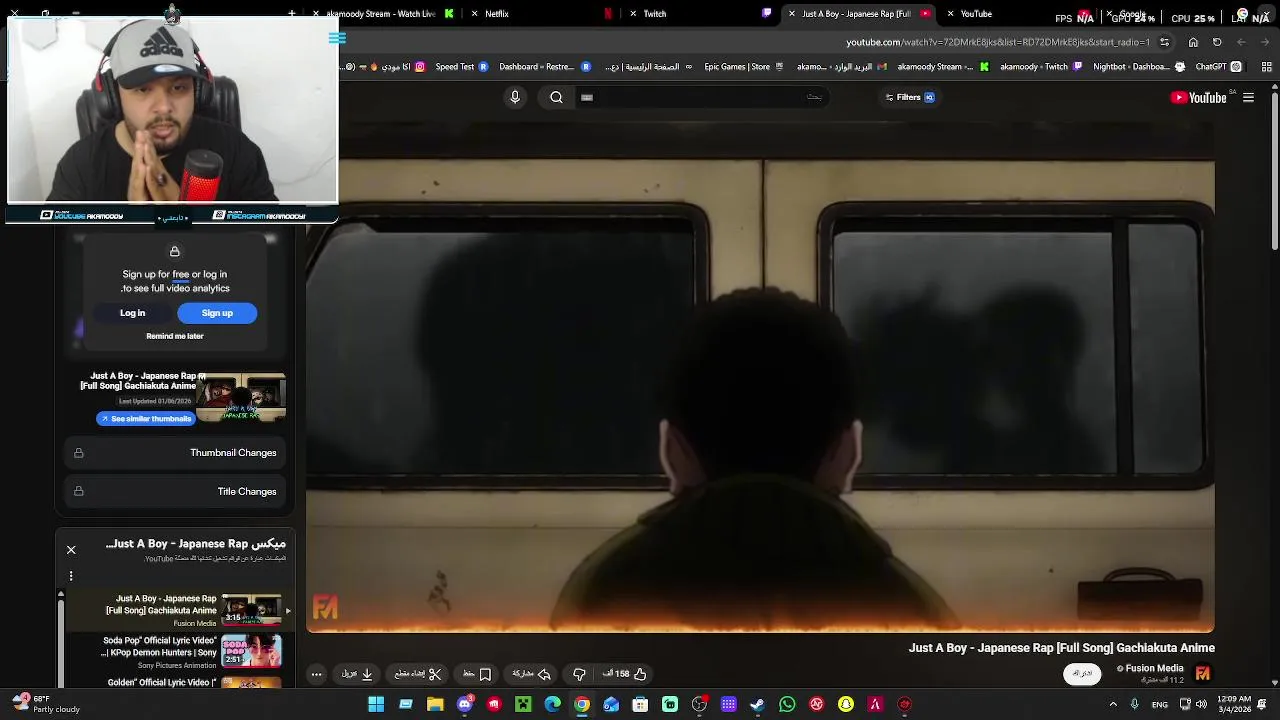Open WhatsApp from the taskbar

(787, 705)
